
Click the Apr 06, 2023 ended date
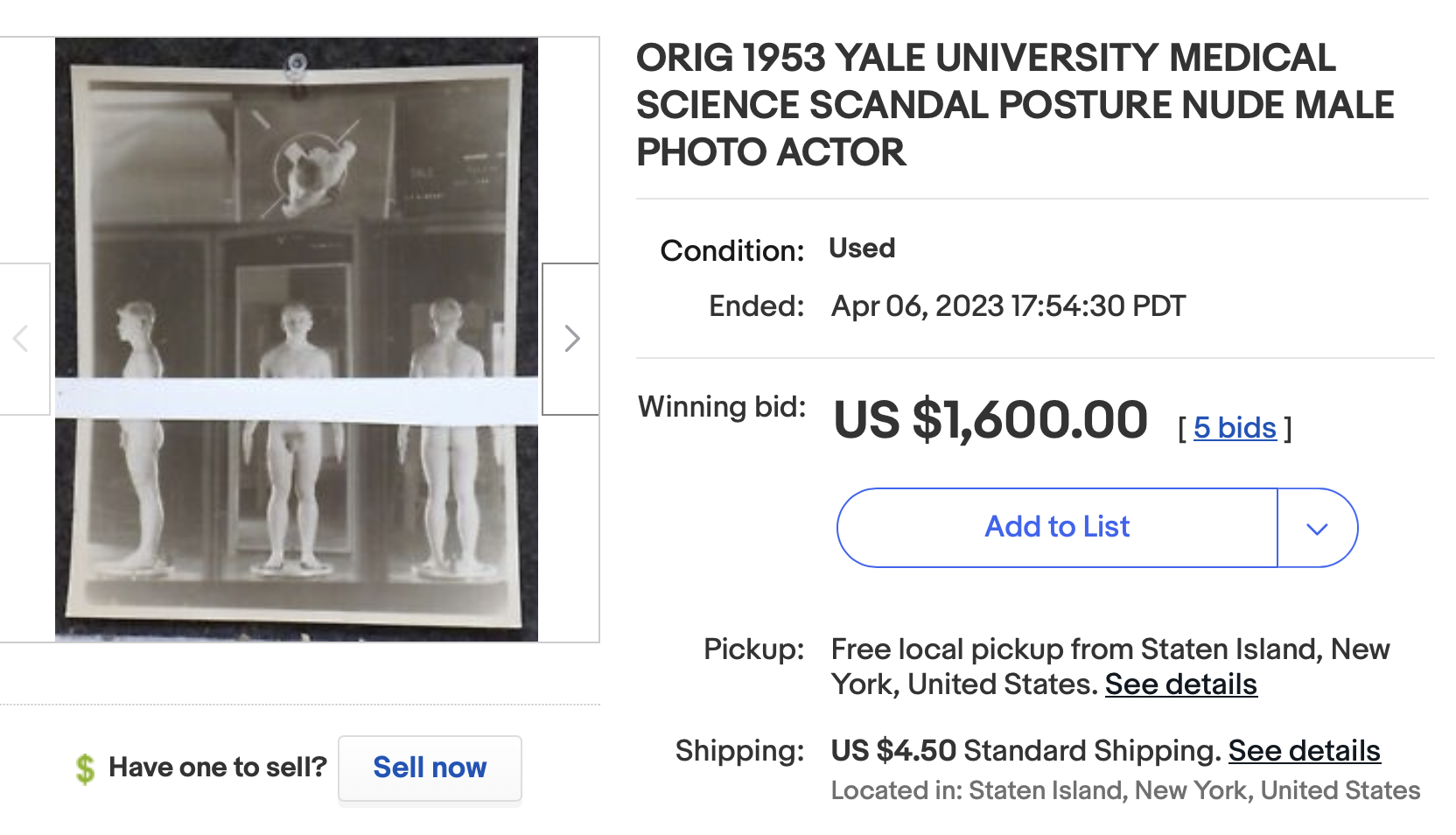click(x=1008, y=306)
